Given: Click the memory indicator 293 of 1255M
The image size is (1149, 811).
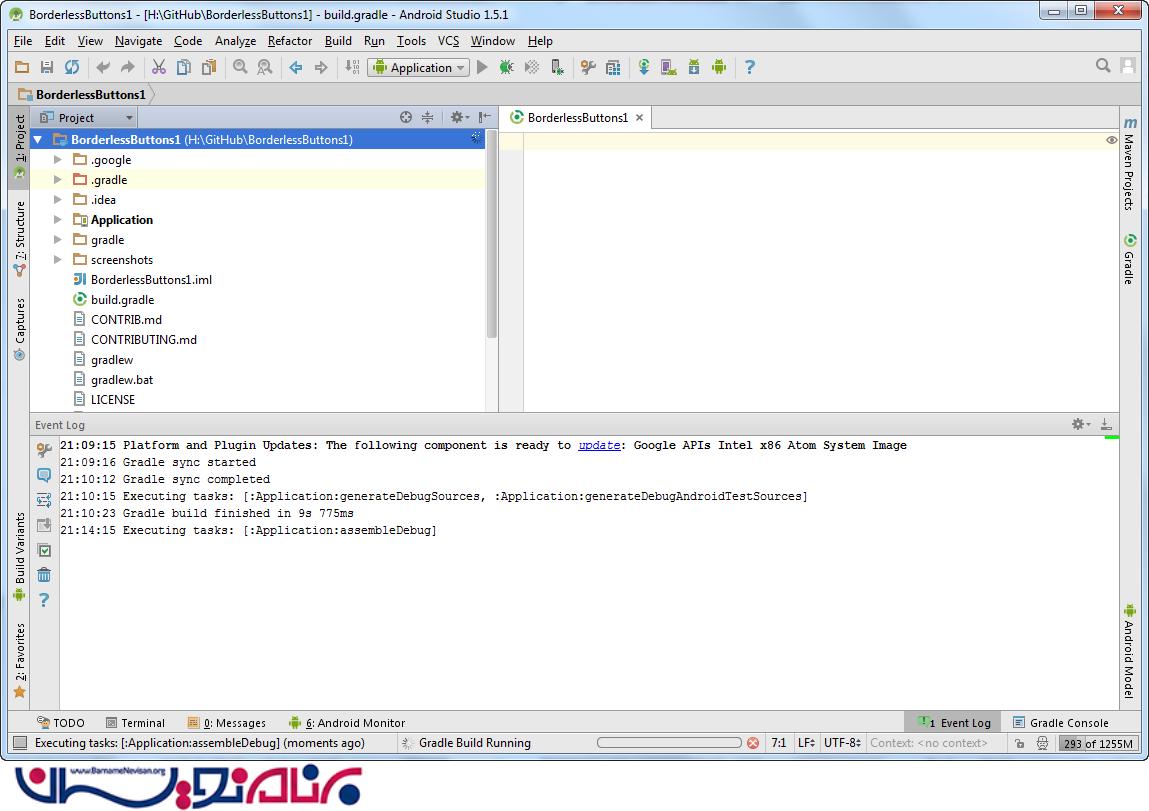Looking at the screenshot, I should pyautogui.click(x=1098, y=744).
